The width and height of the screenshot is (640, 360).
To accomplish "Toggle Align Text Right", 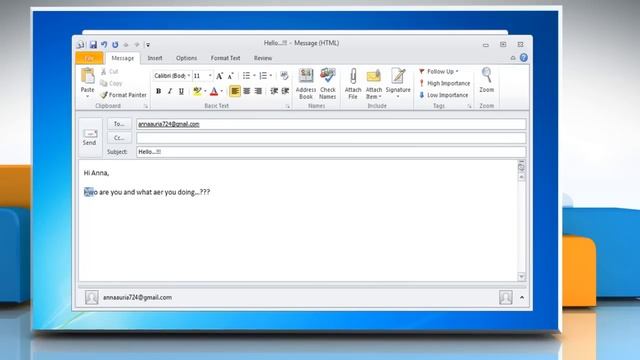I will (x=258, y=91).
